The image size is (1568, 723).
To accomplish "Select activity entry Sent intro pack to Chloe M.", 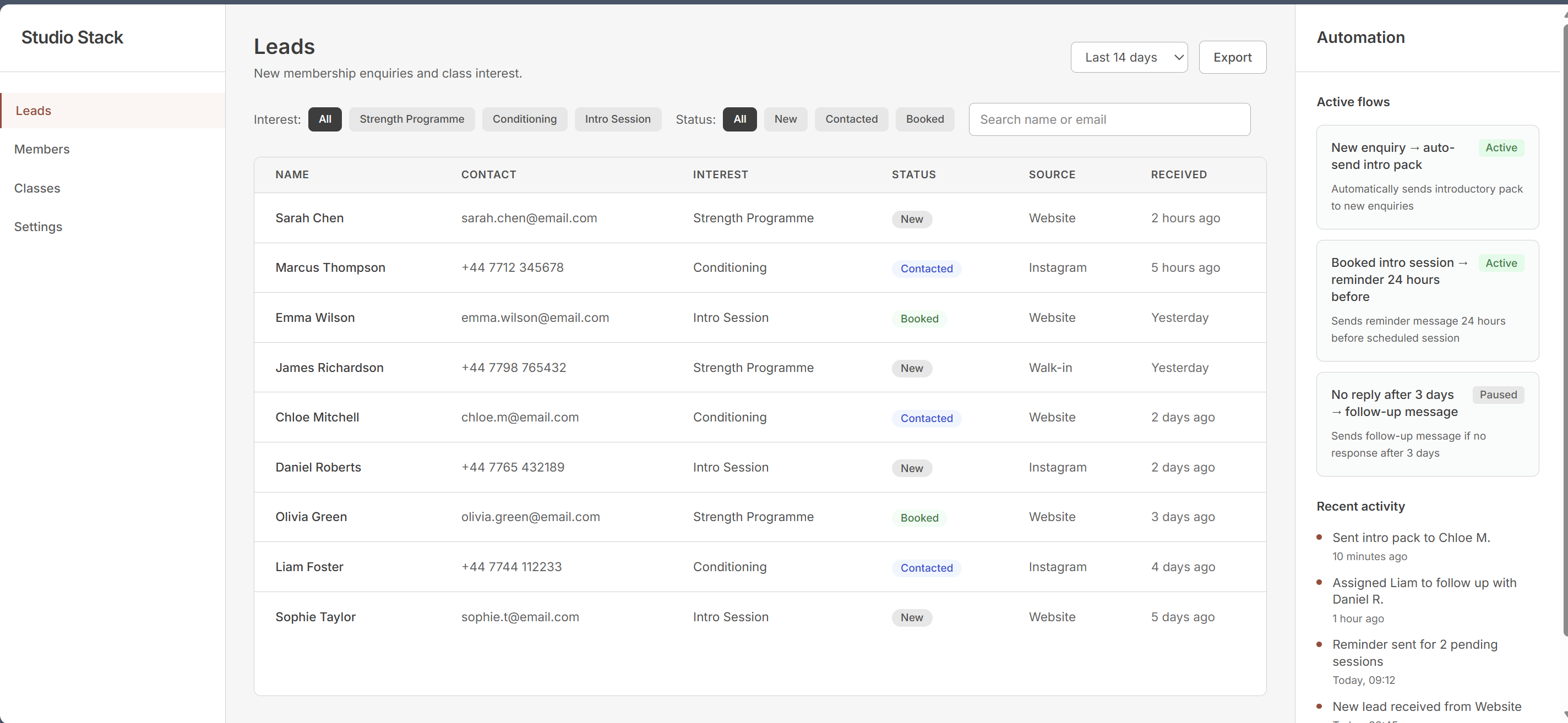I will point(1411,538).
